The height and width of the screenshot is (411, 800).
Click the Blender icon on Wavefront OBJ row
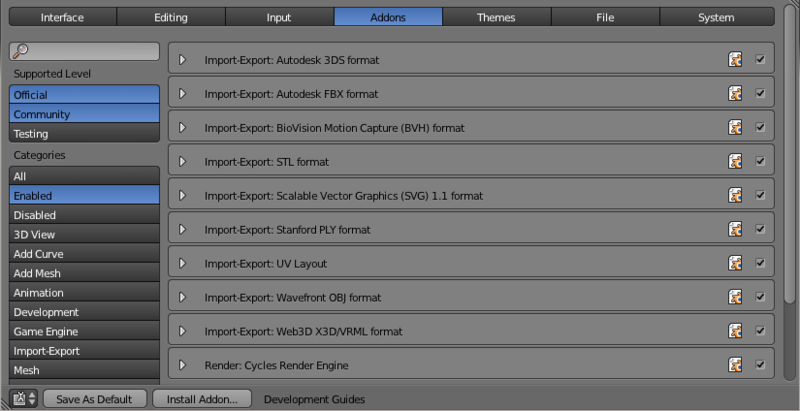pyautogui.click(x=735, y=297)
